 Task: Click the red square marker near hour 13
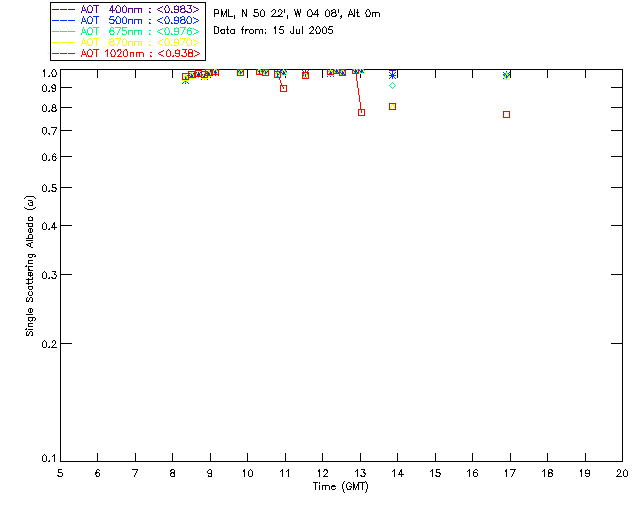pyautogui.click(x=361, y=112)
